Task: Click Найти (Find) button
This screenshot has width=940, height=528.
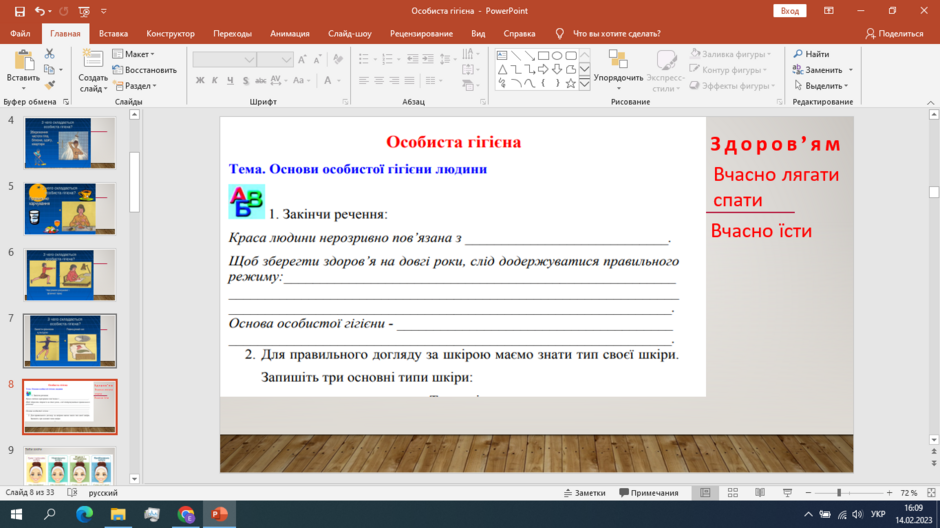Action: coord(812,54)
